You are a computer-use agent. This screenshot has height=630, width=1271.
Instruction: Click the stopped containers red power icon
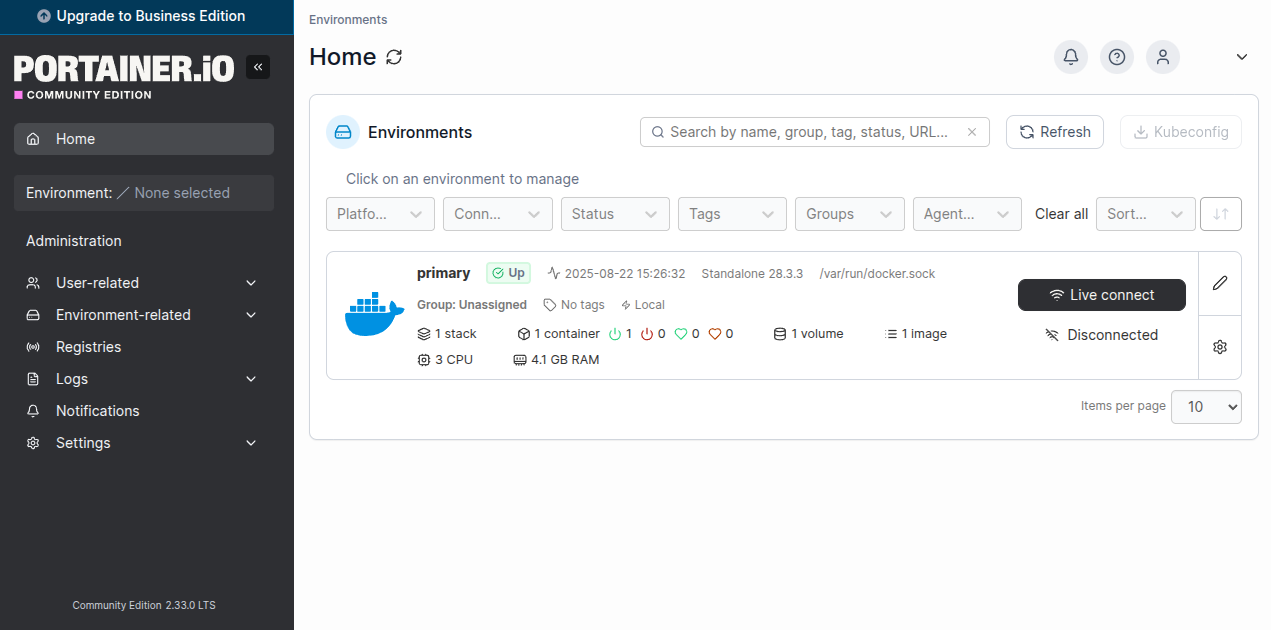647,334
